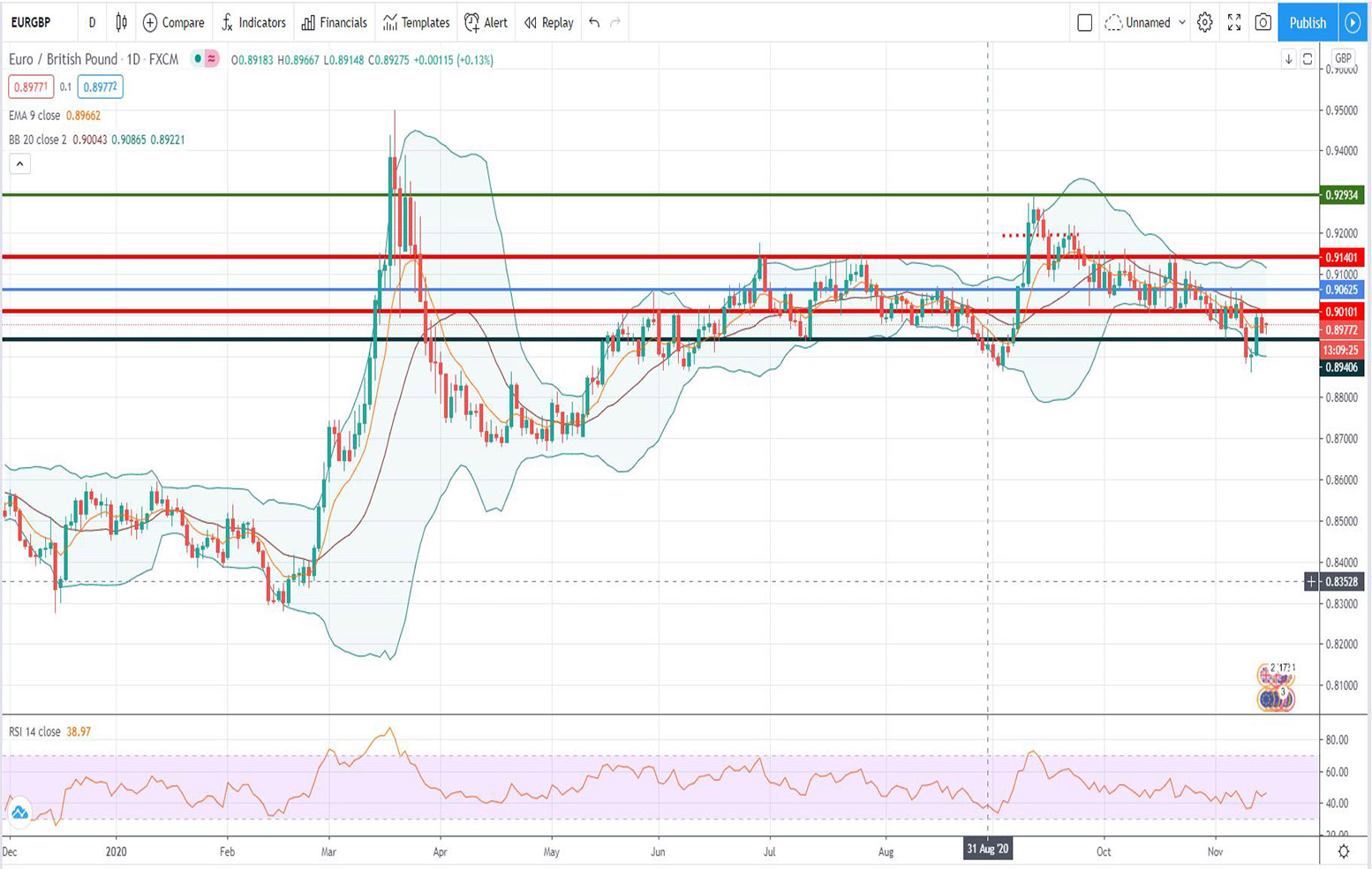Image resolution: width=1372 pixels, height=869 pixels.
Task: Take a chart snapshot with the camera icon
Action: click(x=1263, y=23)
